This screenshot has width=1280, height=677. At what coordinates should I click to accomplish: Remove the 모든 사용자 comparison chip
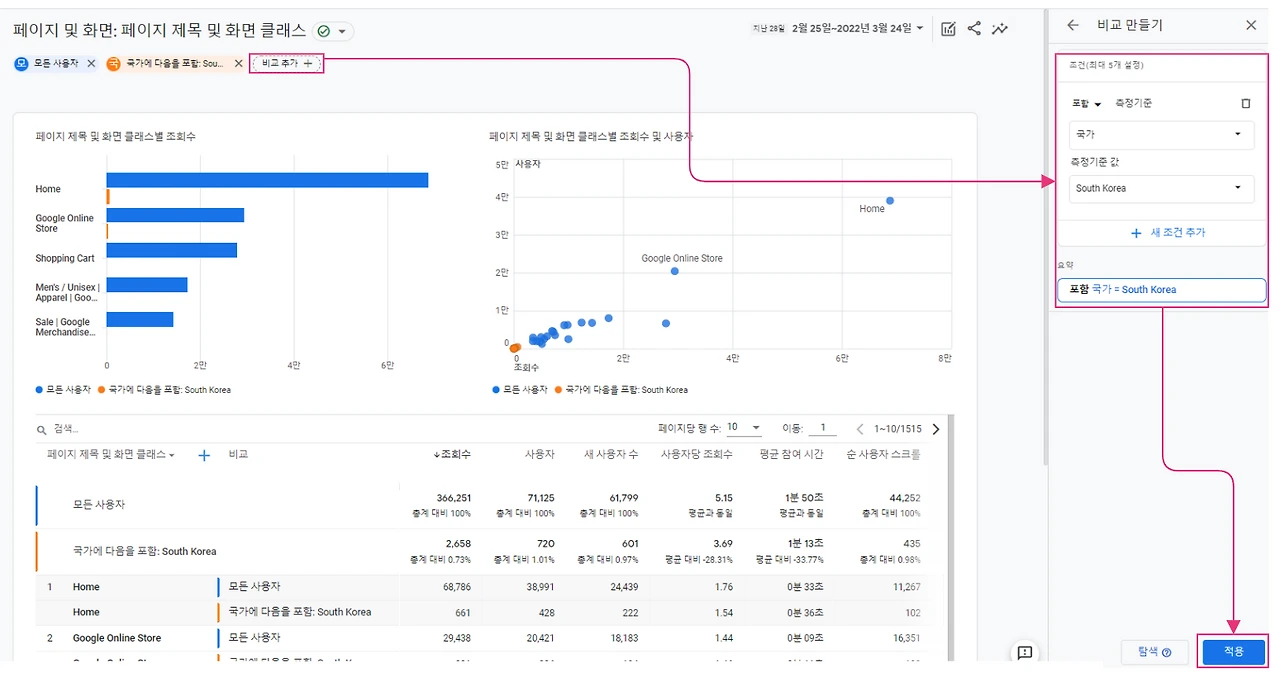91,63
